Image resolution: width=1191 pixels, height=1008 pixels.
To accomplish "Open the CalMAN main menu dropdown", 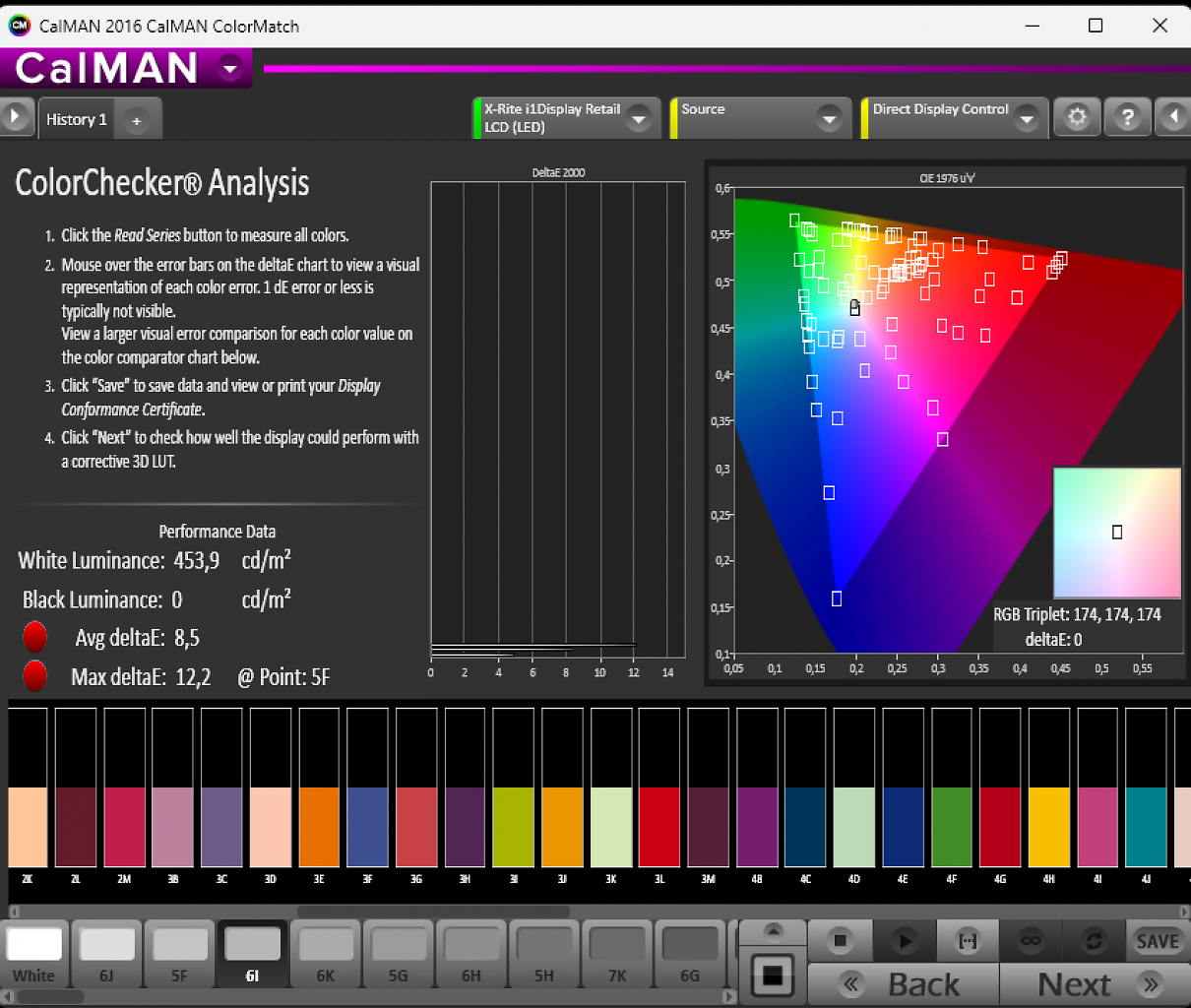I will 230,68.
